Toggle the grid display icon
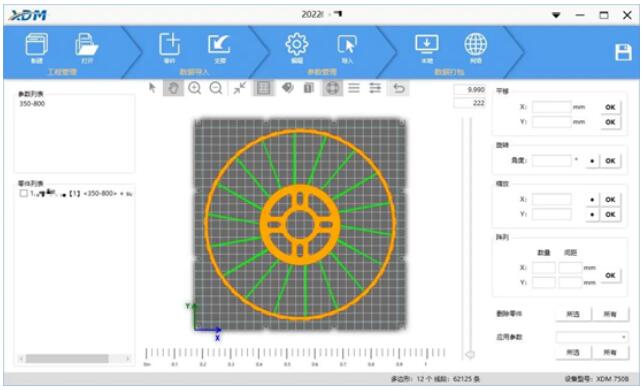The image size is (644, 390). (263, 88)
